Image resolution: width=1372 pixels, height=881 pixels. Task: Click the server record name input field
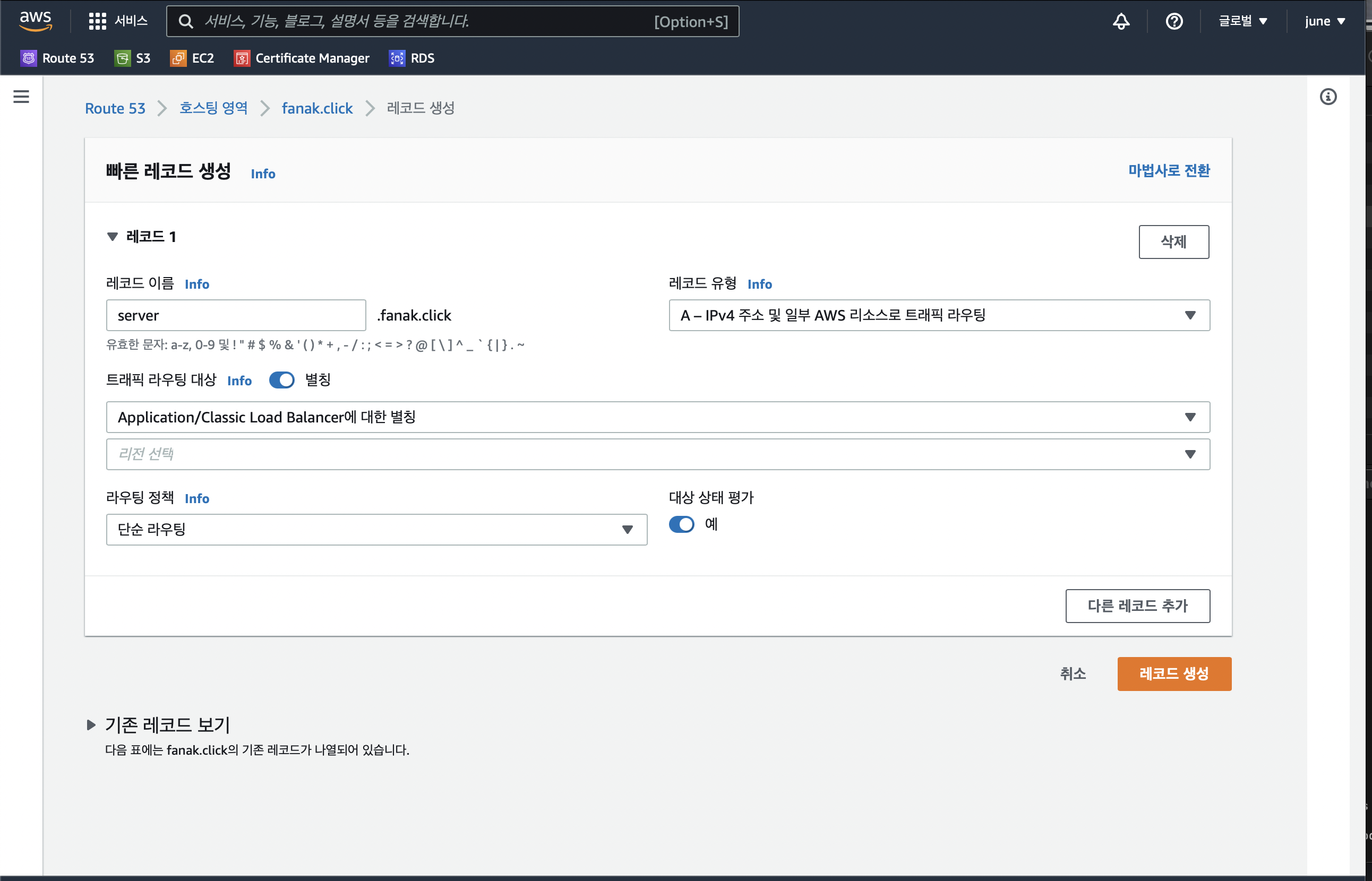236,315
